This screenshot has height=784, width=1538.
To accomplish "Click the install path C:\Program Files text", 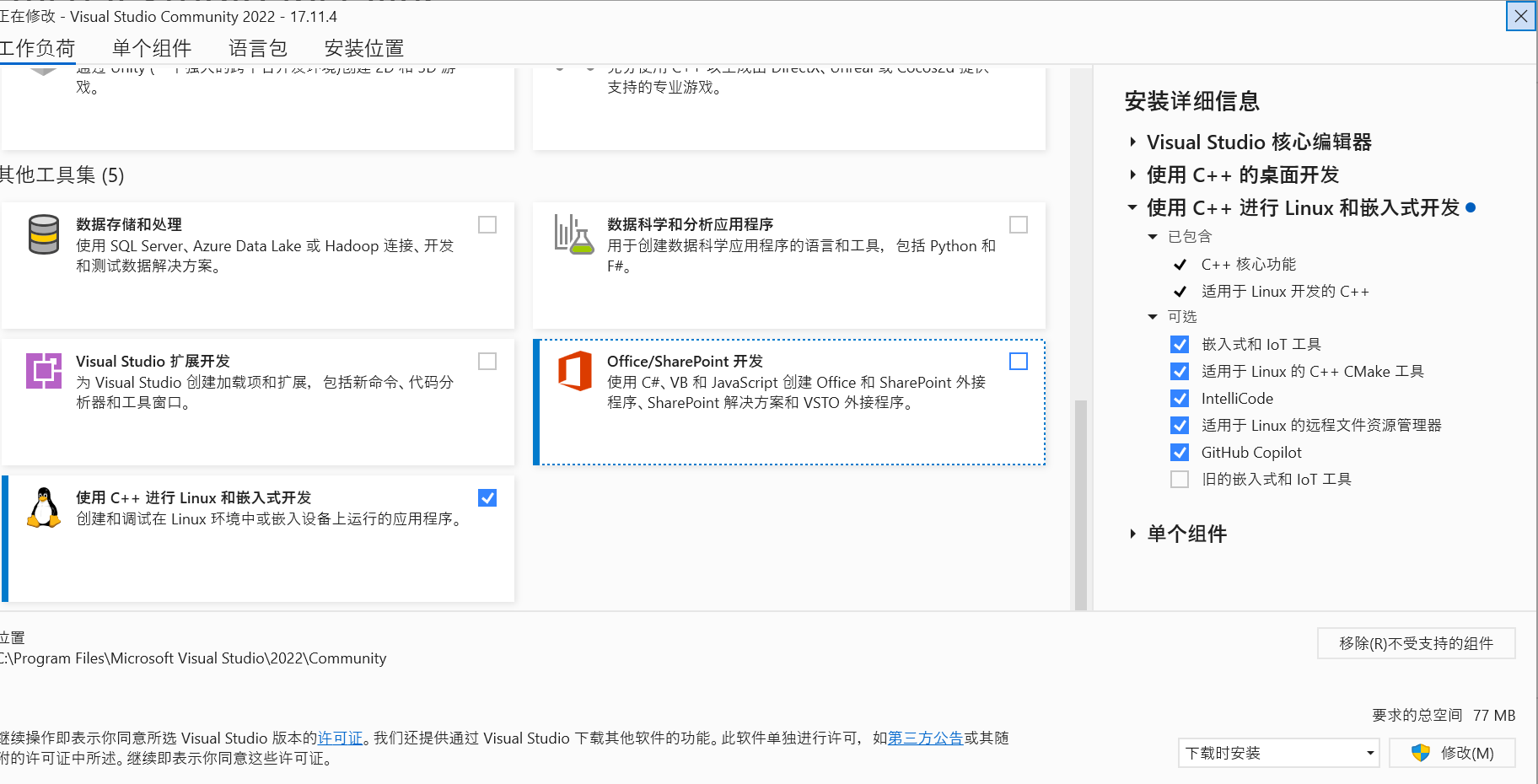I will [193, 658].
